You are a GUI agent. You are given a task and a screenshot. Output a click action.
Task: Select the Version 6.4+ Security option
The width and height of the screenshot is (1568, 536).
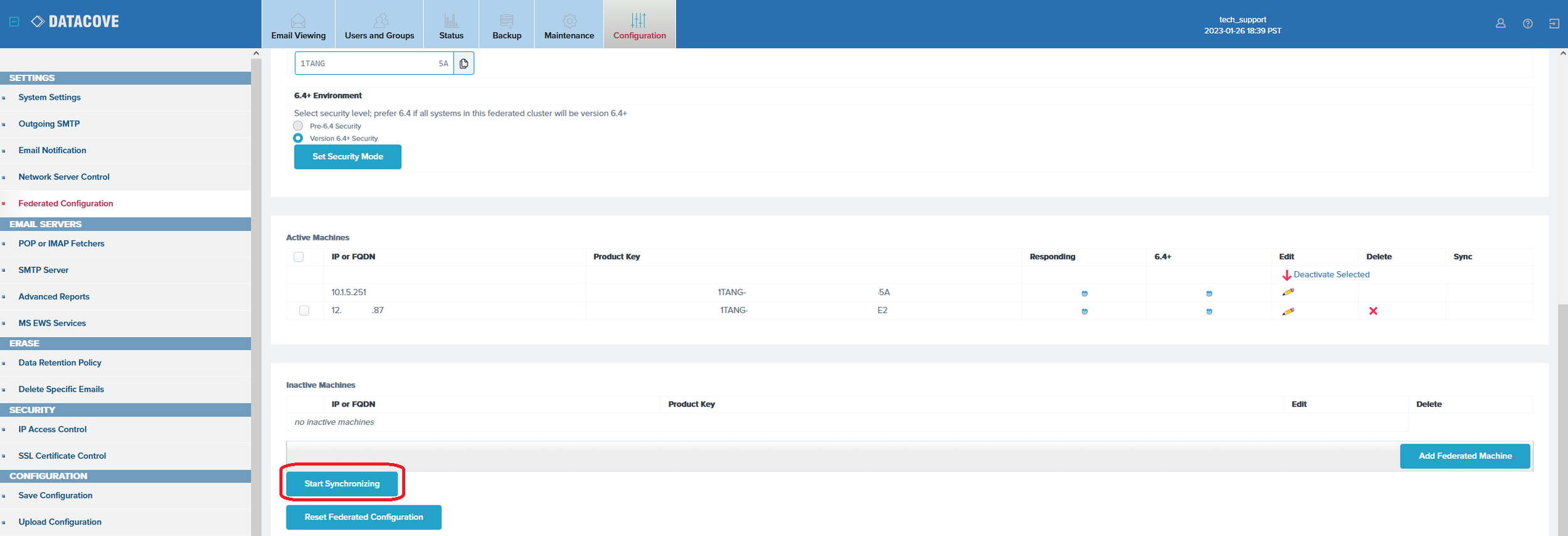(299, 138)
